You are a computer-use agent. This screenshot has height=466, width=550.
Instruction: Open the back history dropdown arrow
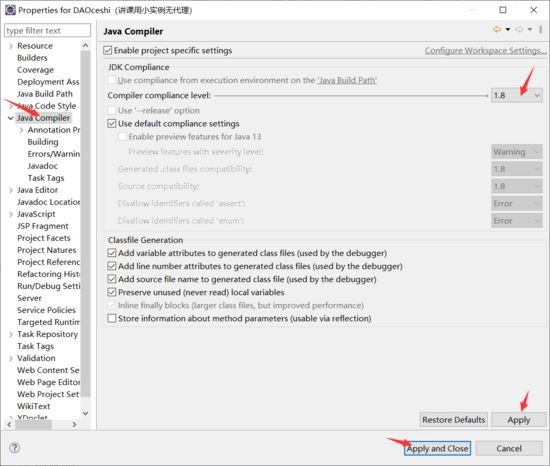point(508,29)
